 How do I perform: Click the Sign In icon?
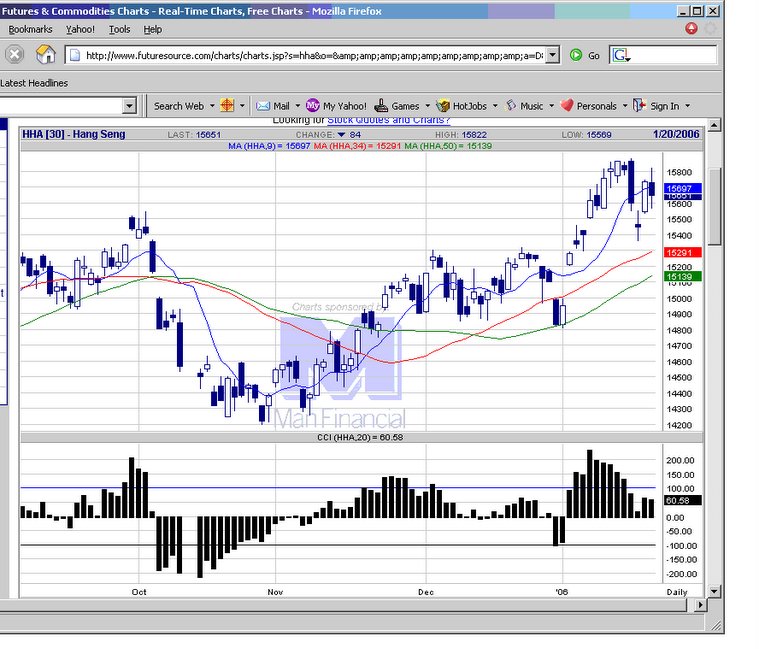(x=639, y=105)
